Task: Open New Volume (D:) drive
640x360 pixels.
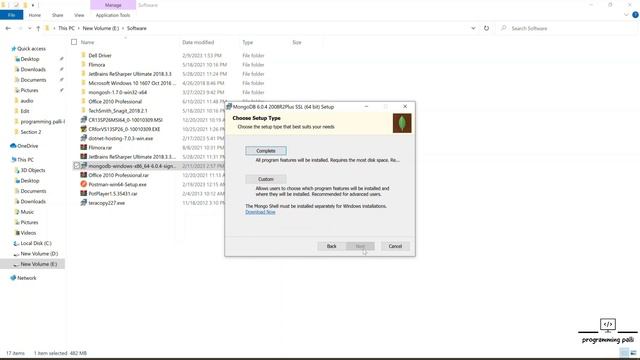Action: click(x=39, y=253)
